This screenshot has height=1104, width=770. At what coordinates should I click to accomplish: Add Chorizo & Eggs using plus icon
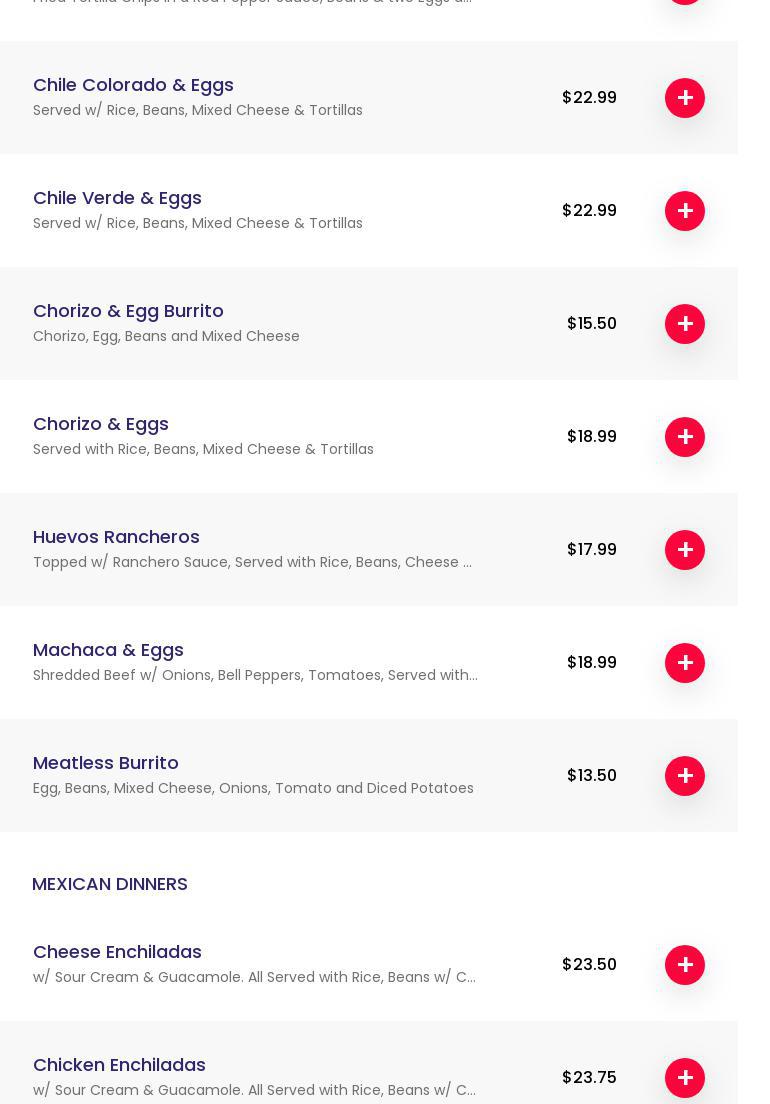pyautogui.click(x=685, y=437)
